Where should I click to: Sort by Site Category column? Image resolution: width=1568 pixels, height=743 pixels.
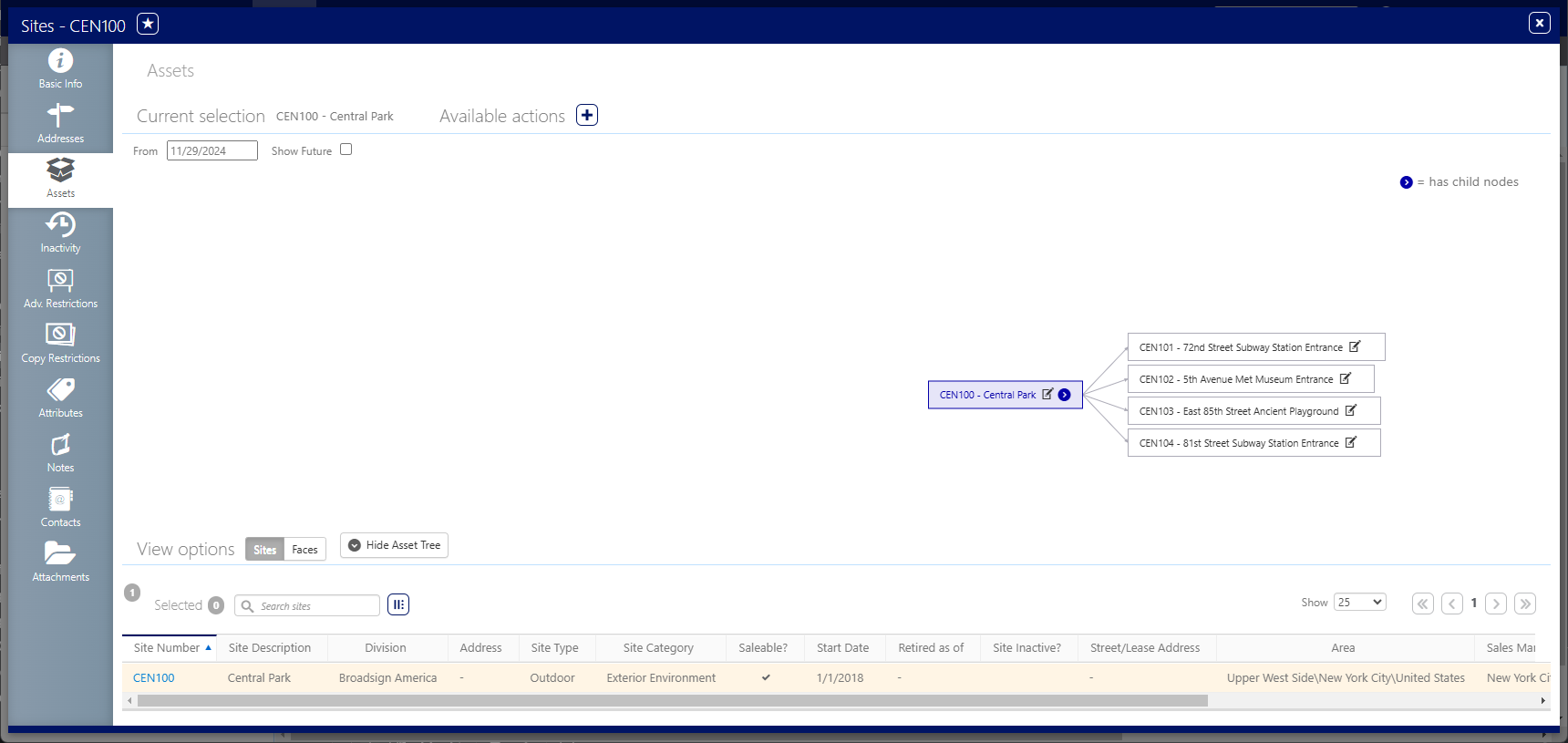[659, 648]
